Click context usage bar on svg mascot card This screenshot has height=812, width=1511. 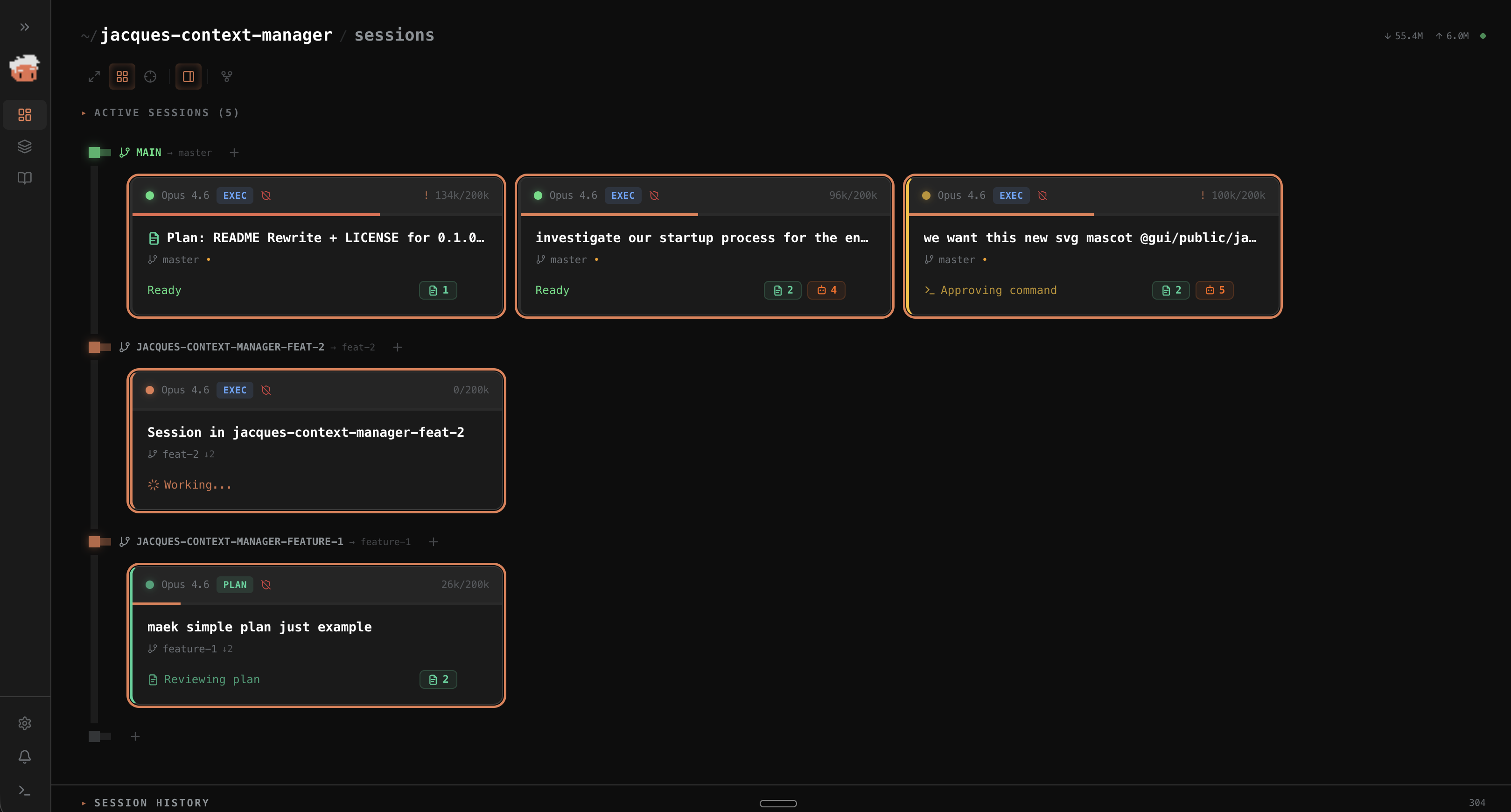(x=1093, y=215)
